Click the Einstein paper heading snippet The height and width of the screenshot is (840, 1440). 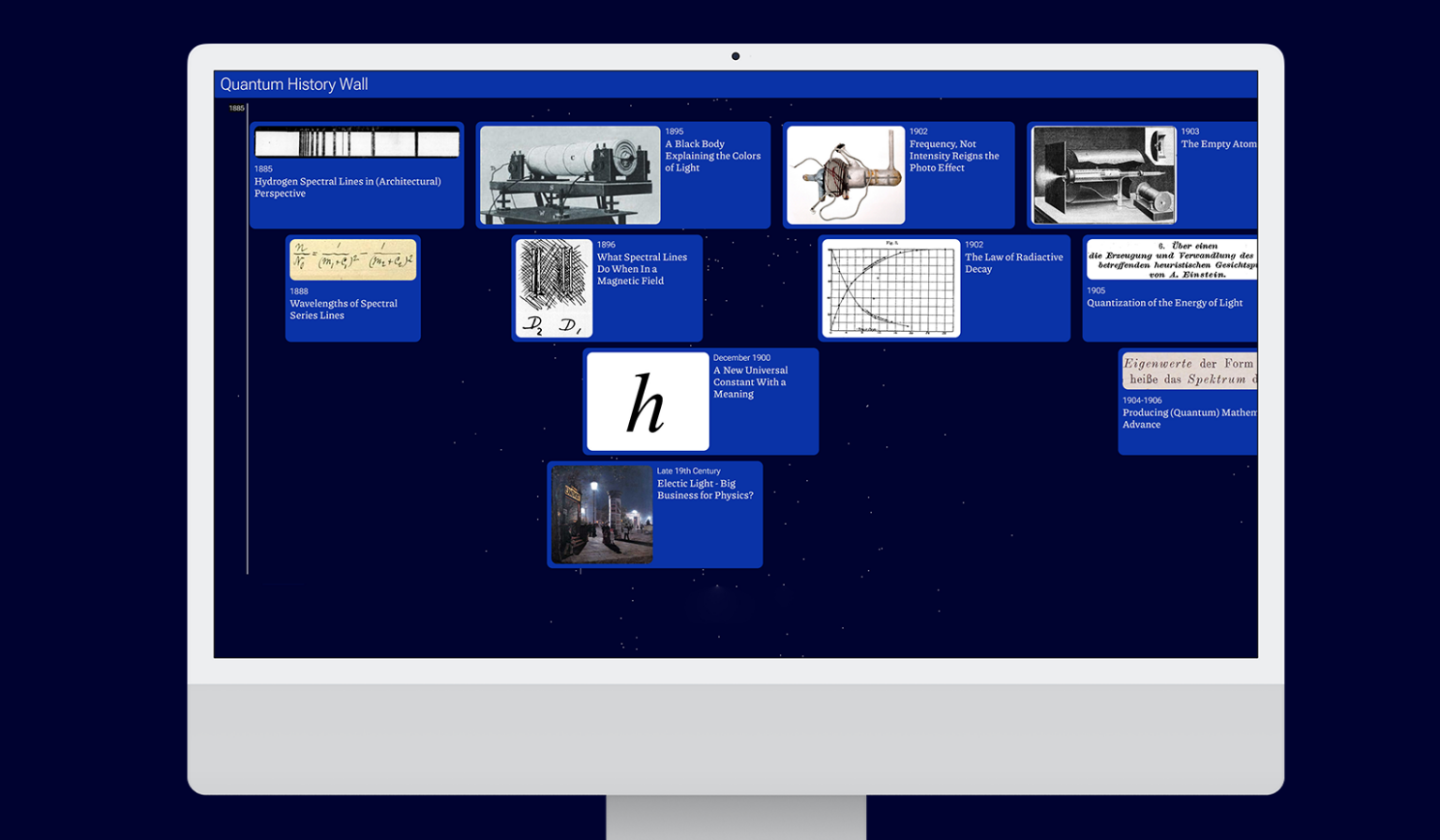tap(1172, 260)
